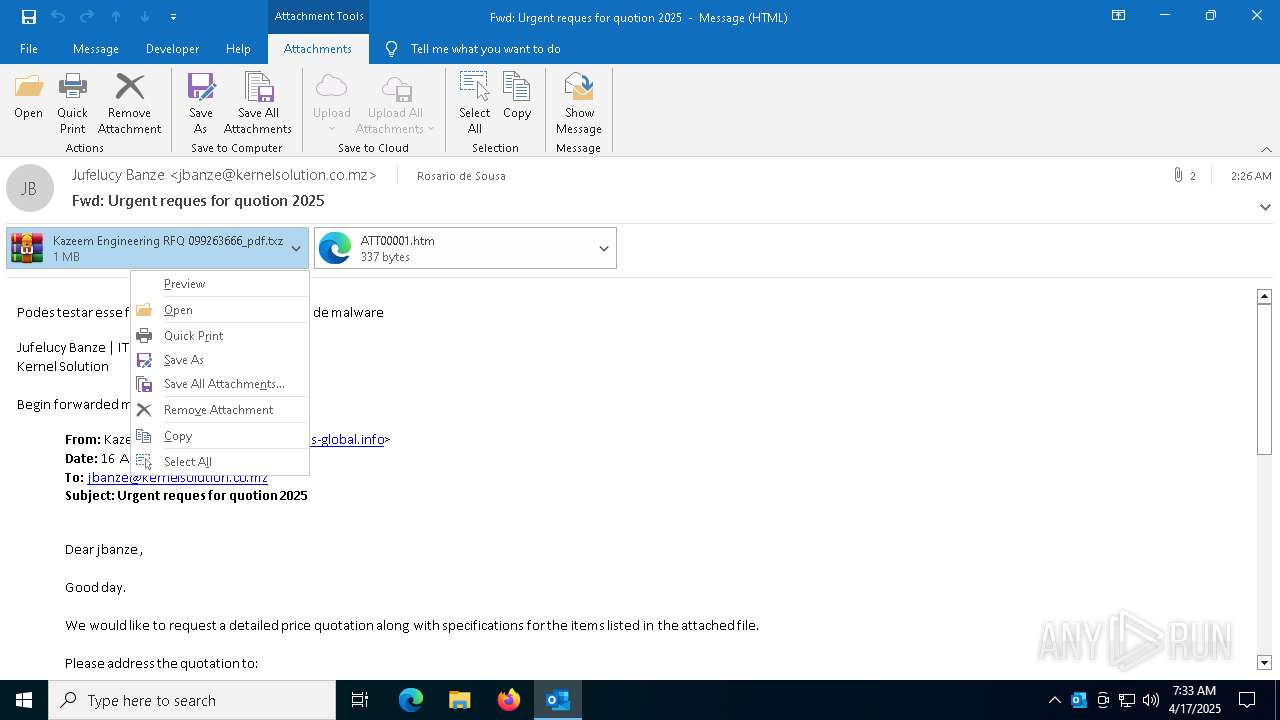The height and width of the screenshot is (720, 1280).
Task: Choose Copy in the context menu
Action: click(x=220, y=436)
